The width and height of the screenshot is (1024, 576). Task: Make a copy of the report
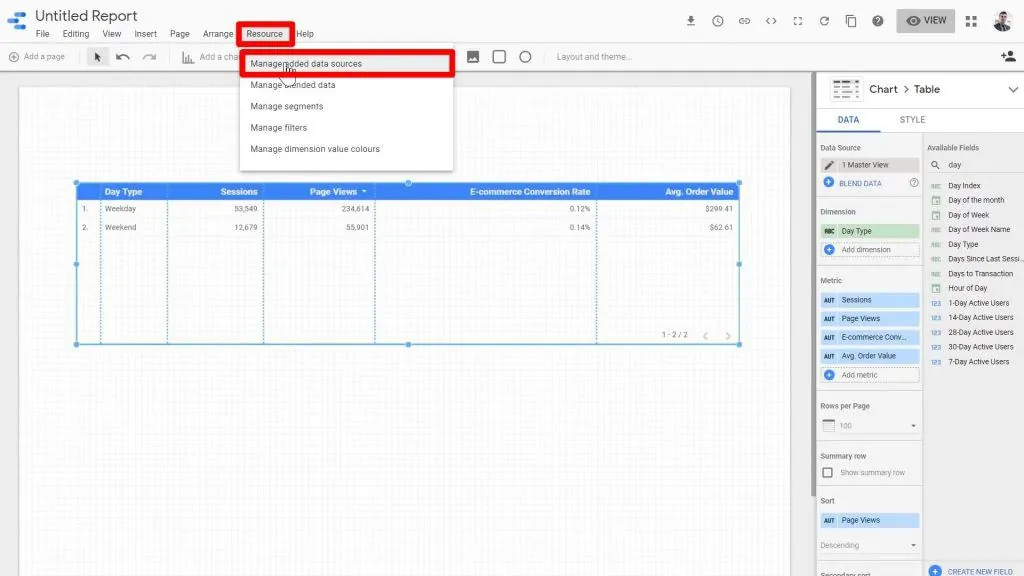coord(849,19)
